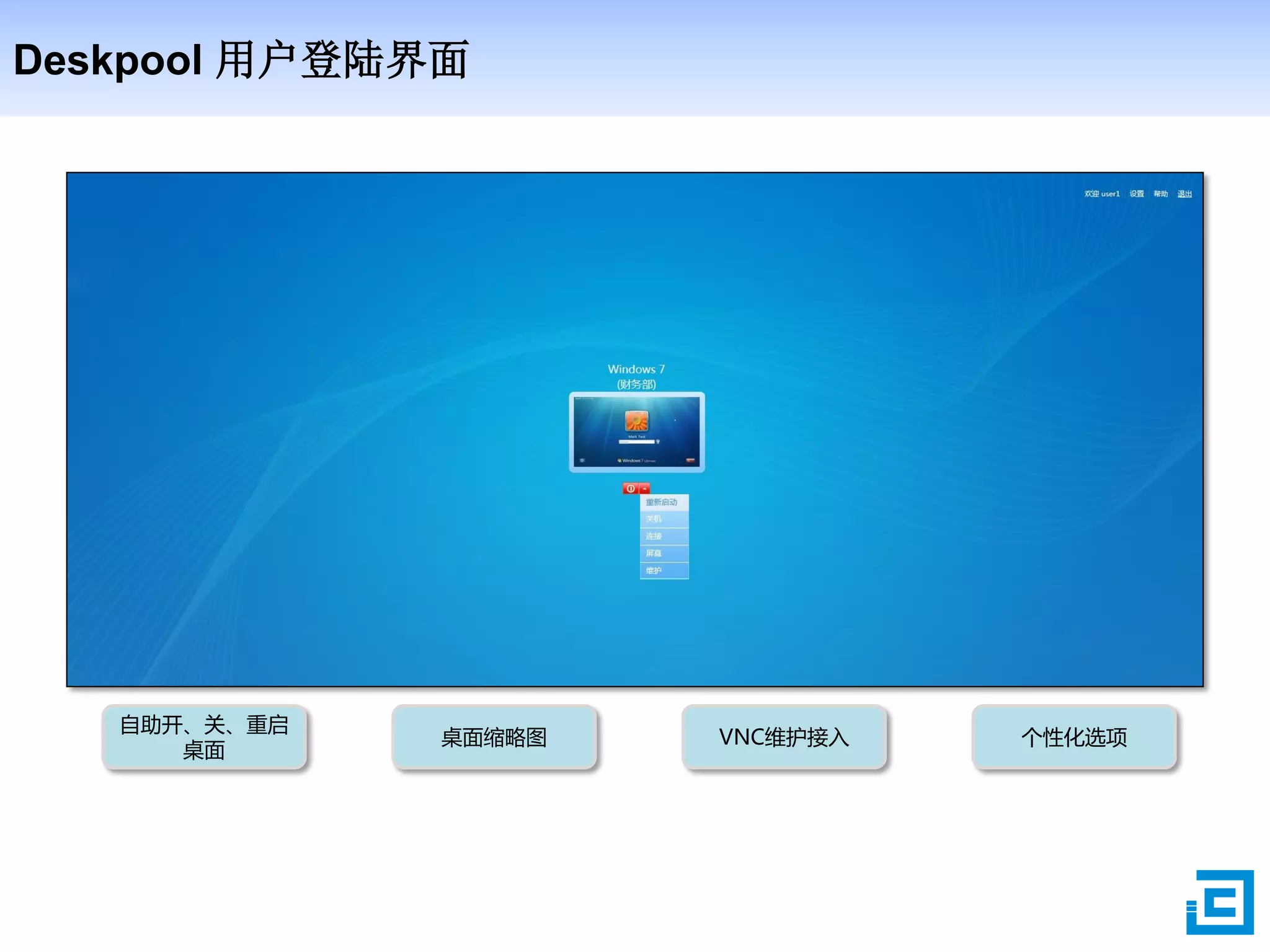This screenshot has width=1270, height=952.
Task: Choose 屏幕 in the desktop menu
Action: point(664,553)
